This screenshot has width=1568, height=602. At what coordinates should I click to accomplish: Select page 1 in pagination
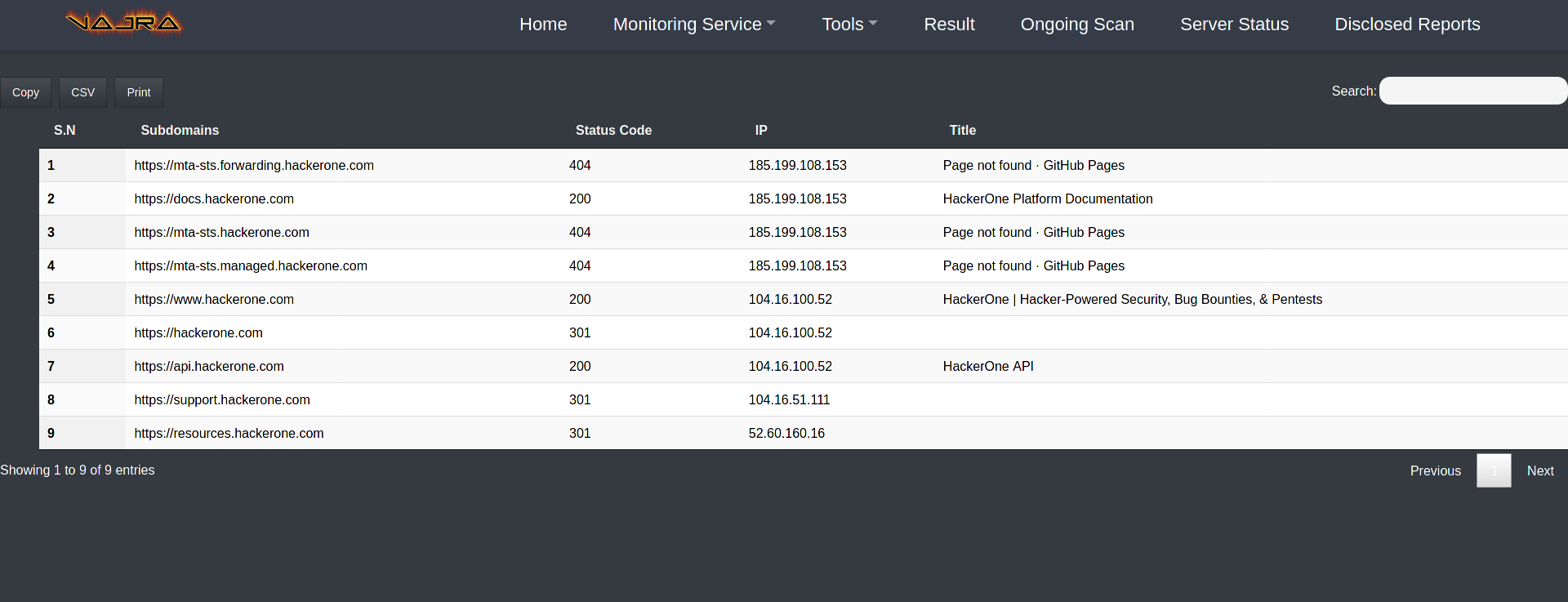[1494, 470]
